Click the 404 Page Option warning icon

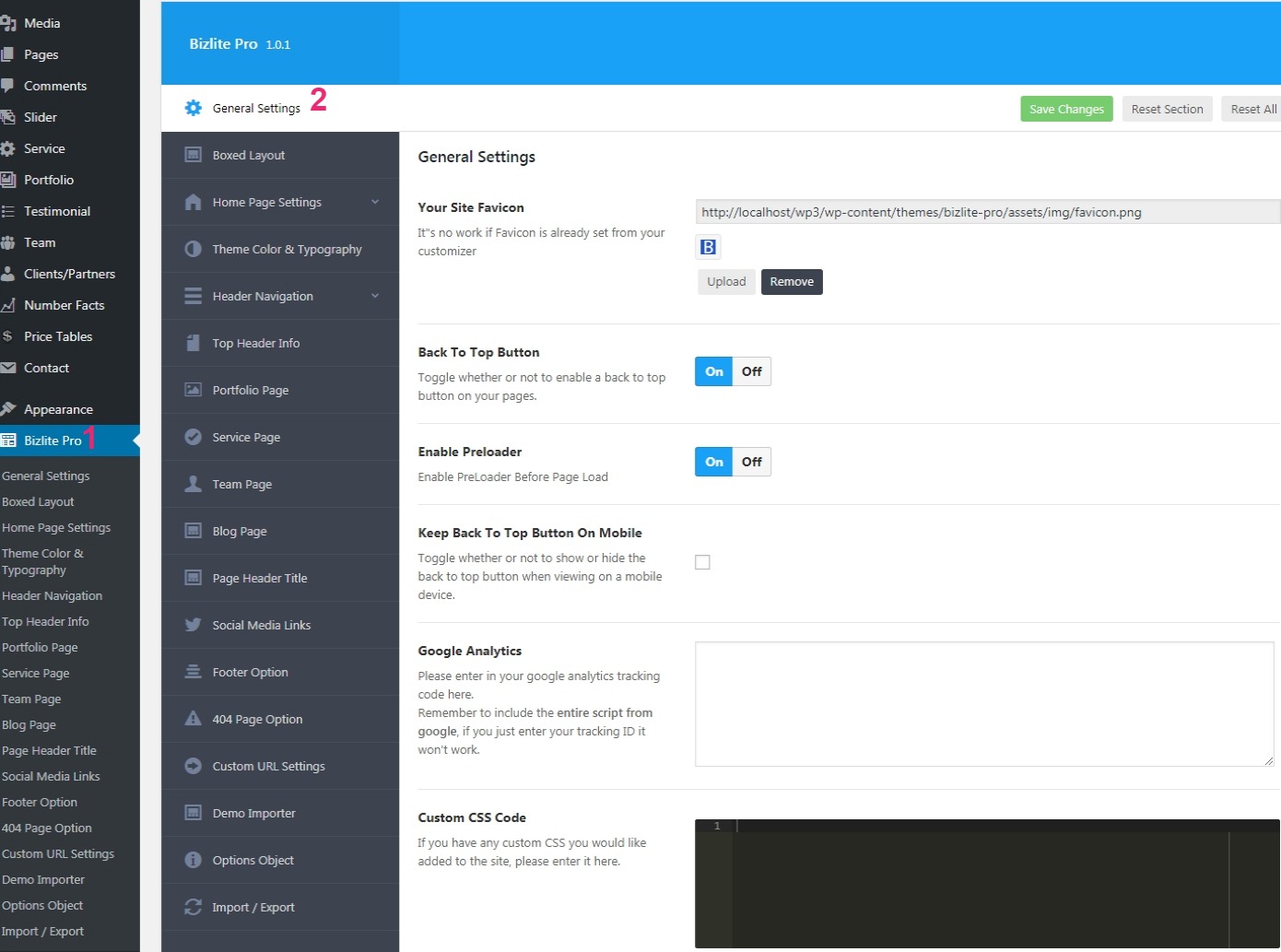click(194, 719)
